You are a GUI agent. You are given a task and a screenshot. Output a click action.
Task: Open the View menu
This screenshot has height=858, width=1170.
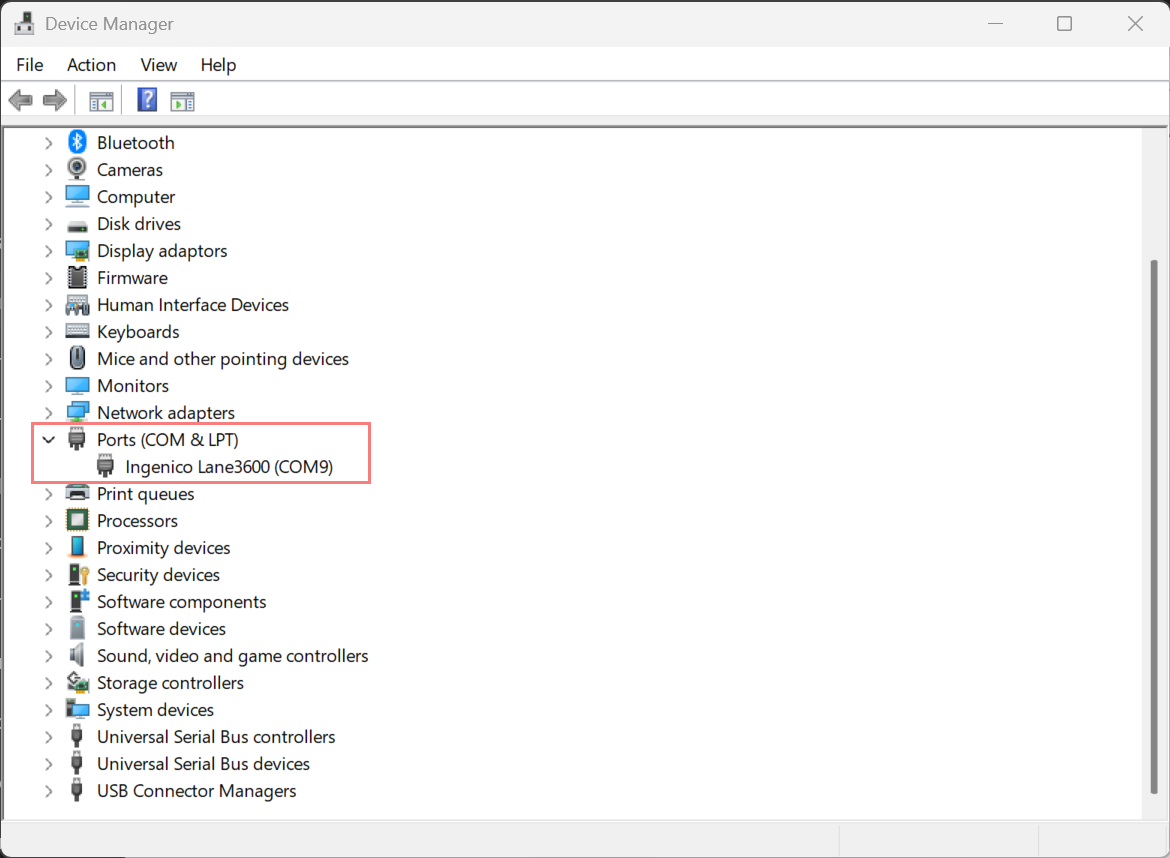(158, 65)
